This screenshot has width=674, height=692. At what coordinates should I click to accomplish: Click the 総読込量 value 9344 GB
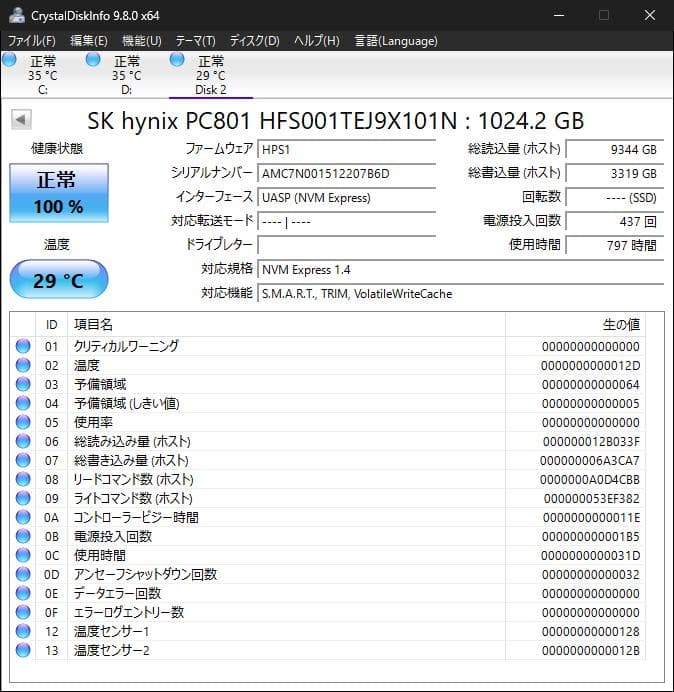click(614, 149)
